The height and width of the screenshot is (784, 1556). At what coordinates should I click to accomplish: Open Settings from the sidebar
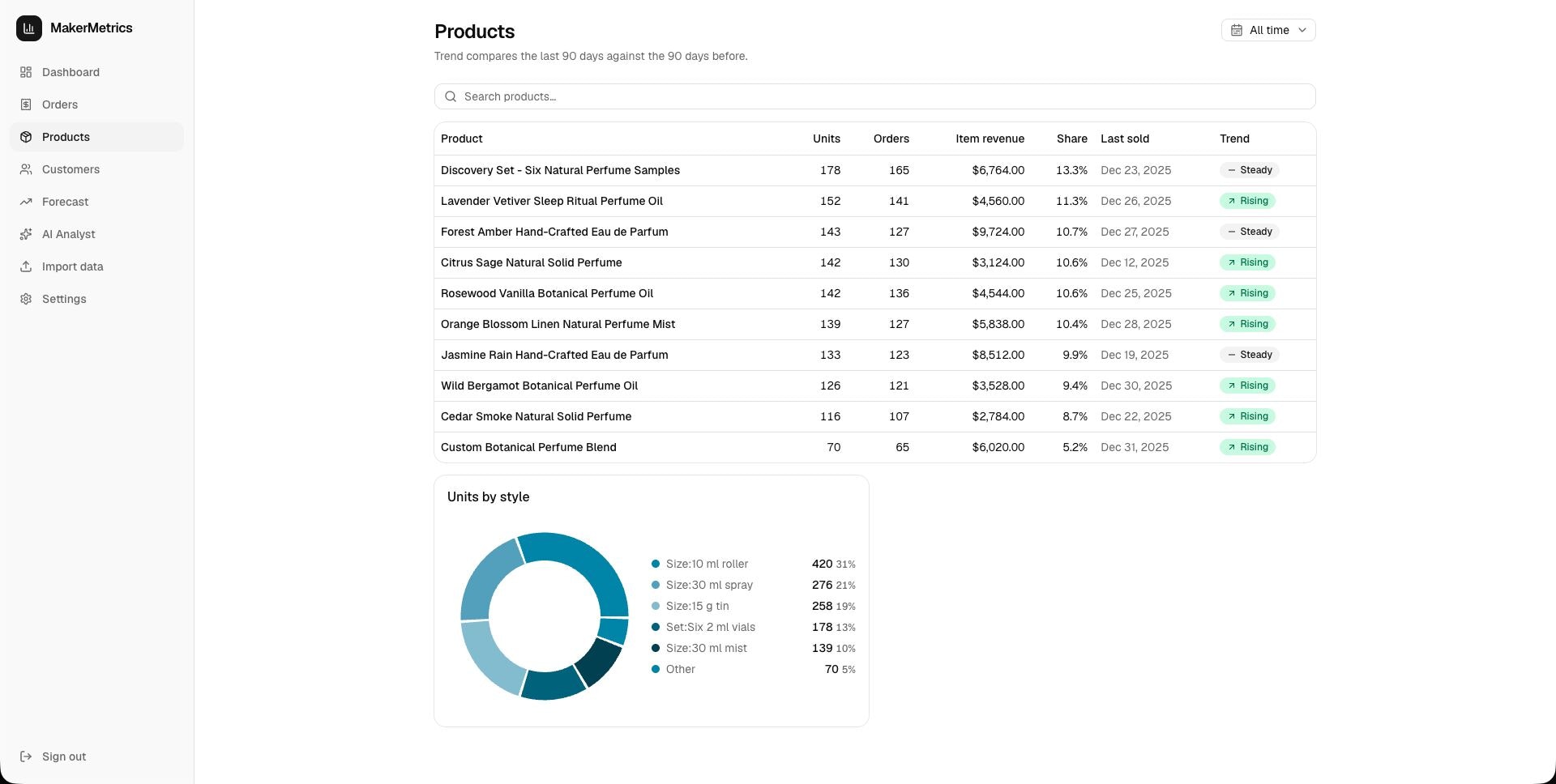click(x=96, y=299)
